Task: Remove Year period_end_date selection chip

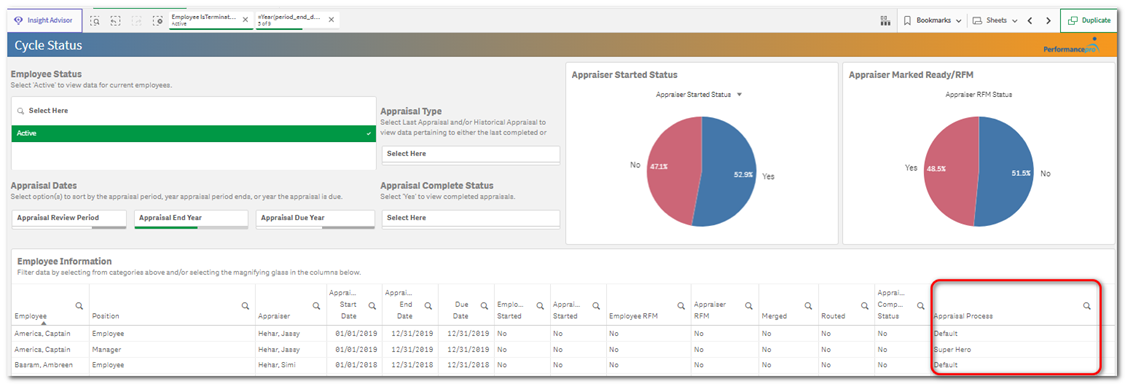Action: (x=331, y=20)
